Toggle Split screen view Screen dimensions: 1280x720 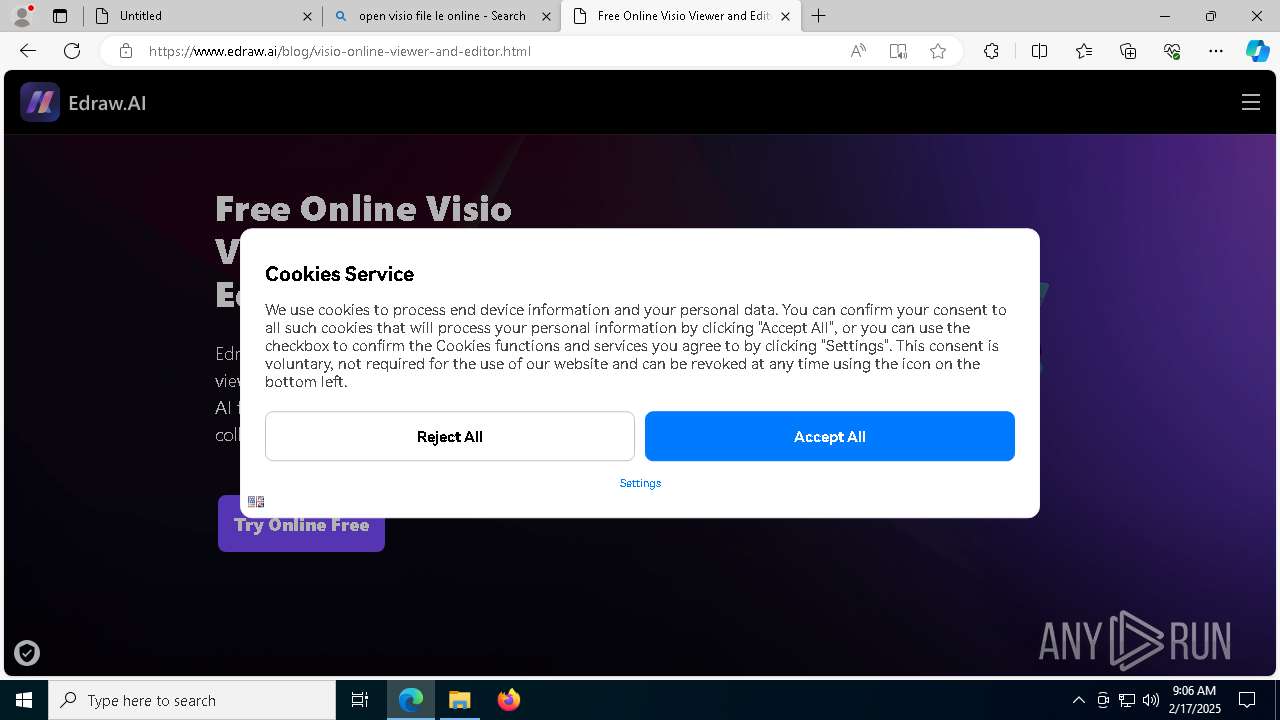coord(1039,51)
